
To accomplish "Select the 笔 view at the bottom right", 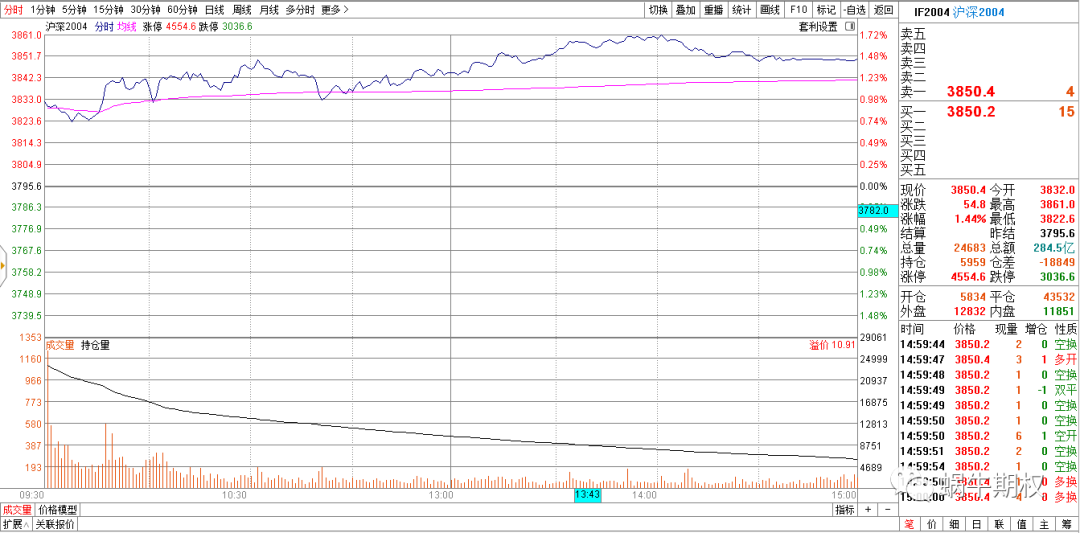I will pyautogui.click(x=909, y=525).
